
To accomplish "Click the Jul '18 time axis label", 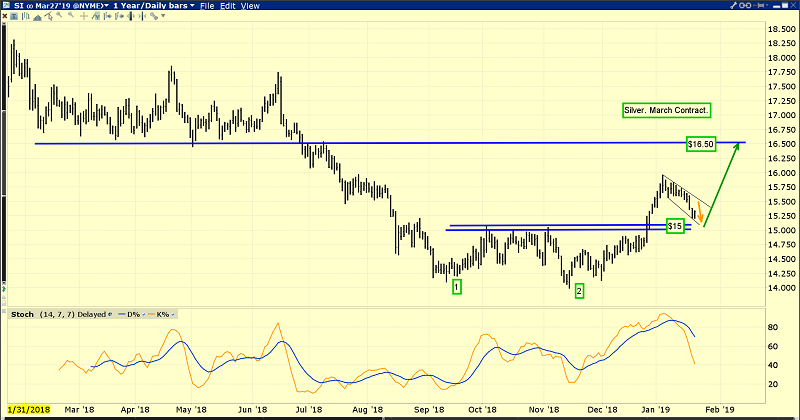I will tap(309, 410).
